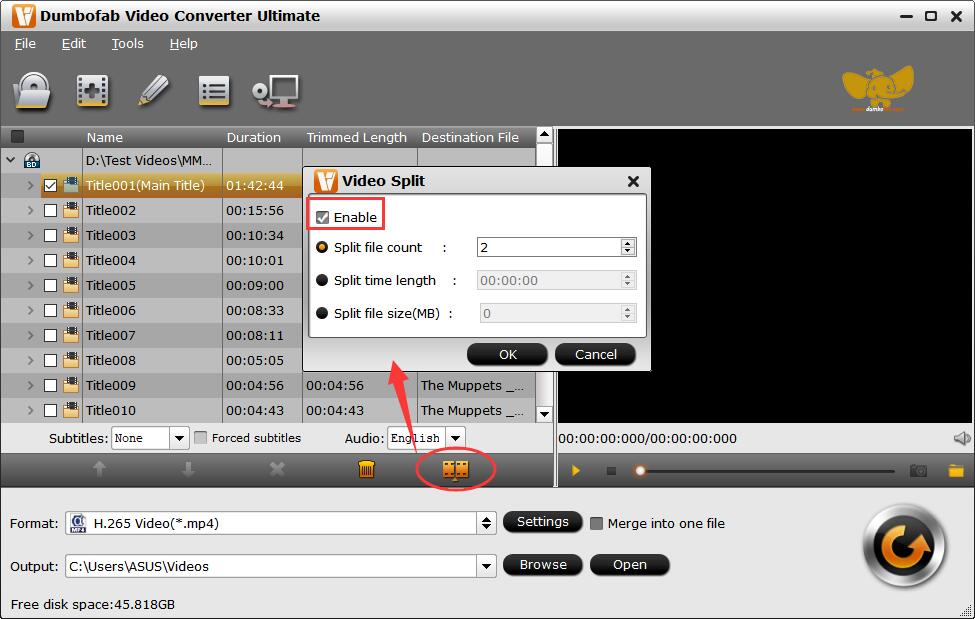975x619 pixels.
Task: Click the Add Video film icon
Action: [92, 91]
